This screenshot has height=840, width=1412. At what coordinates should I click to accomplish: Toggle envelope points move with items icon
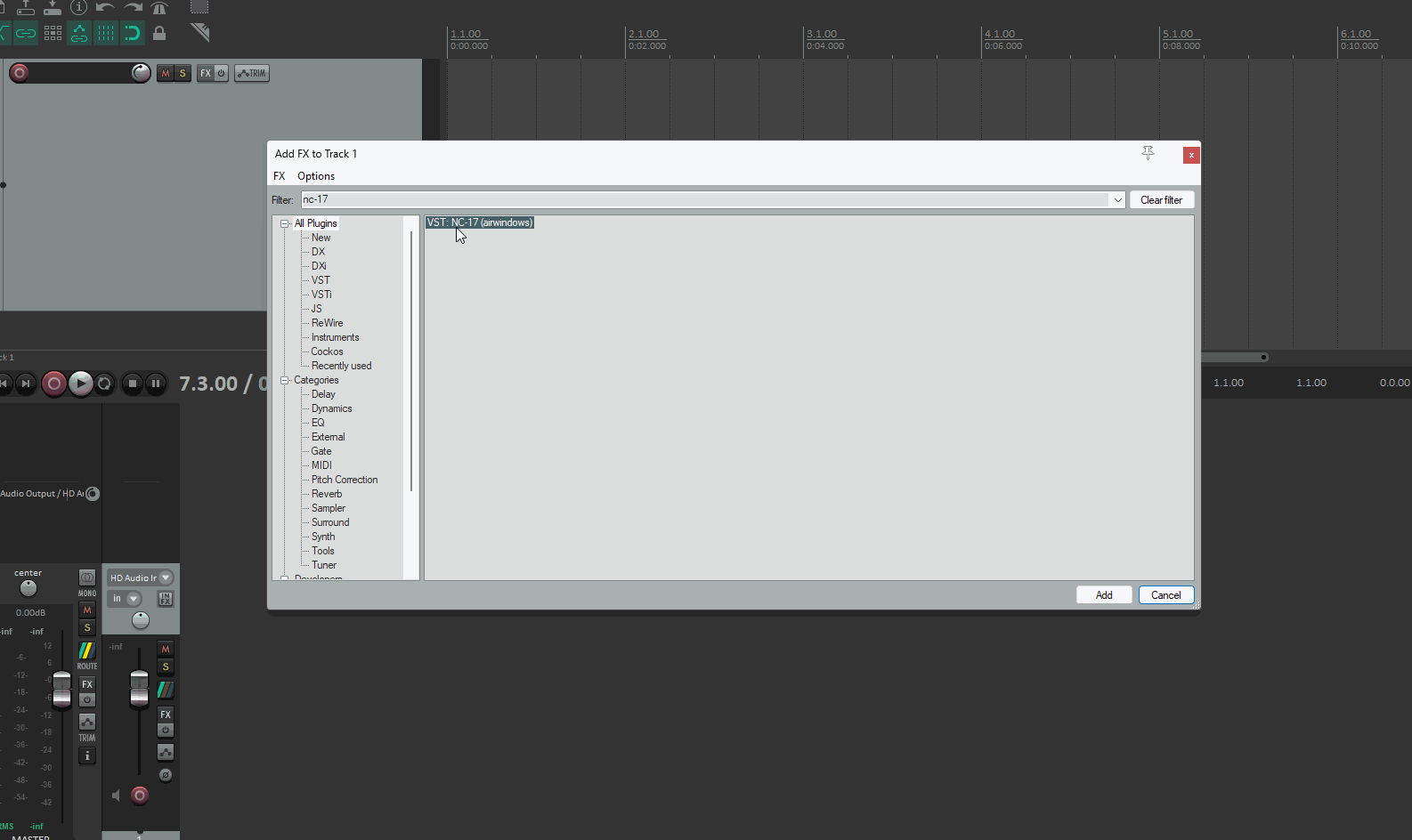coord(79,34)
